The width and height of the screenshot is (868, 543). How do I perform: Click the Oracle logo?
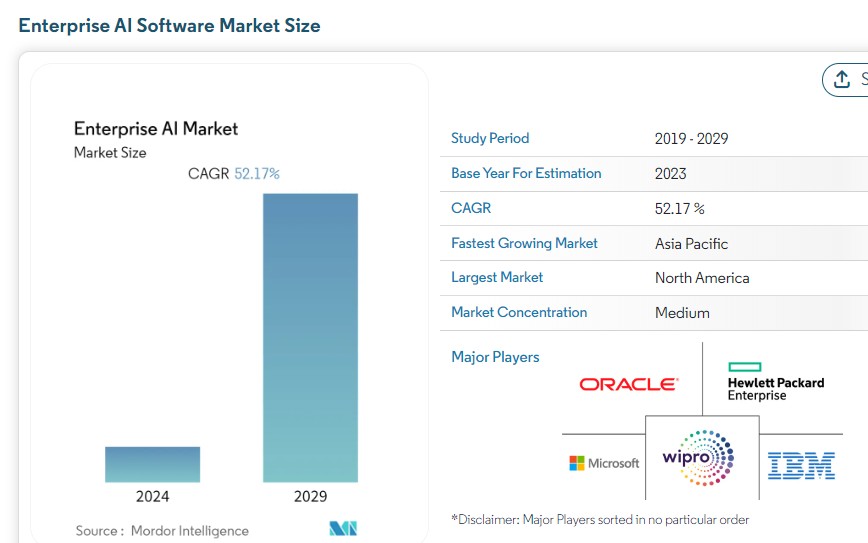coord(629,384)
